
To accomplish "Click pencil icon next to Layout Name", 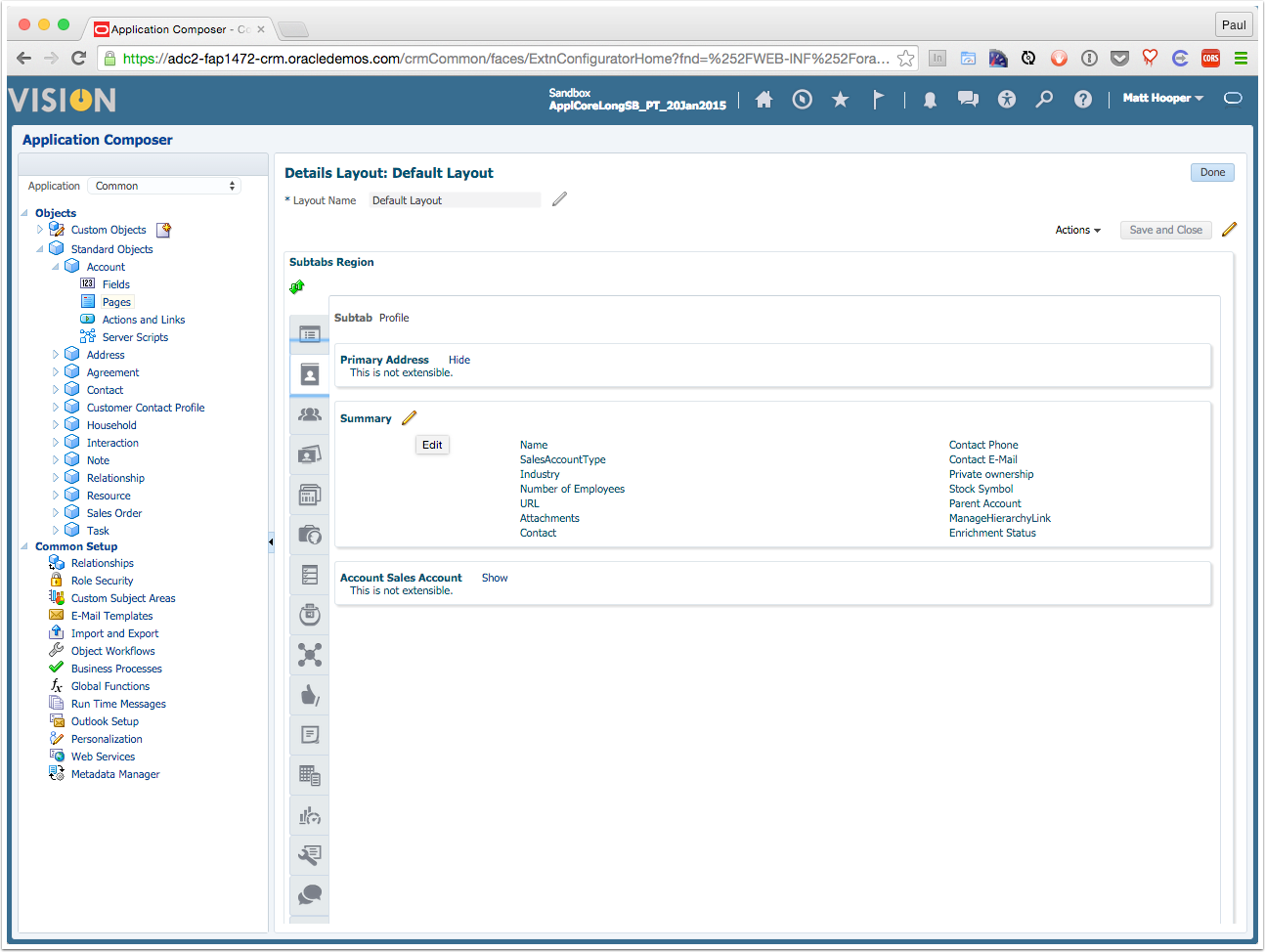I will (559, 199).
